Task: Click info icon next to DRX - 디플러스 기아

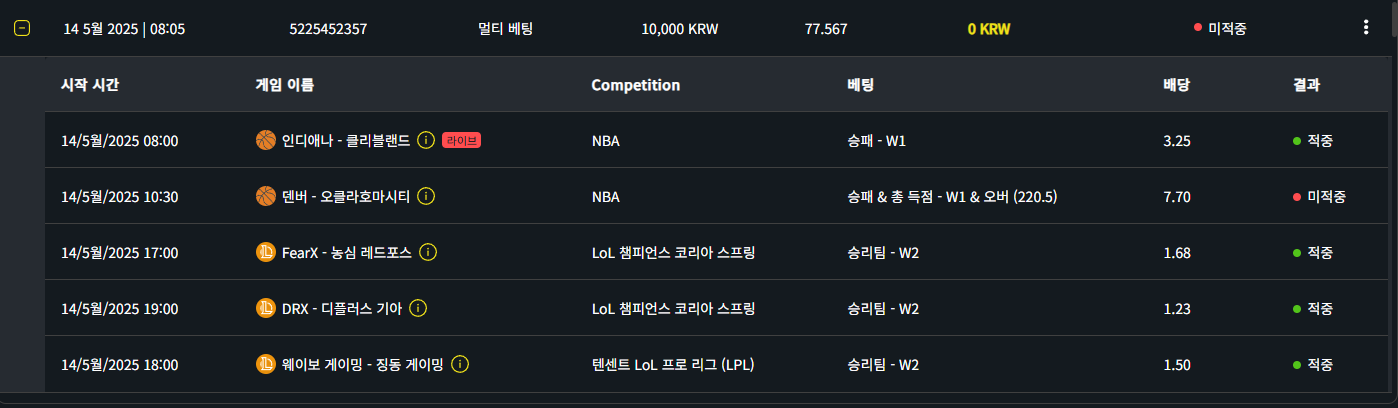Action: pyautogui.click(x=418, y=308)
